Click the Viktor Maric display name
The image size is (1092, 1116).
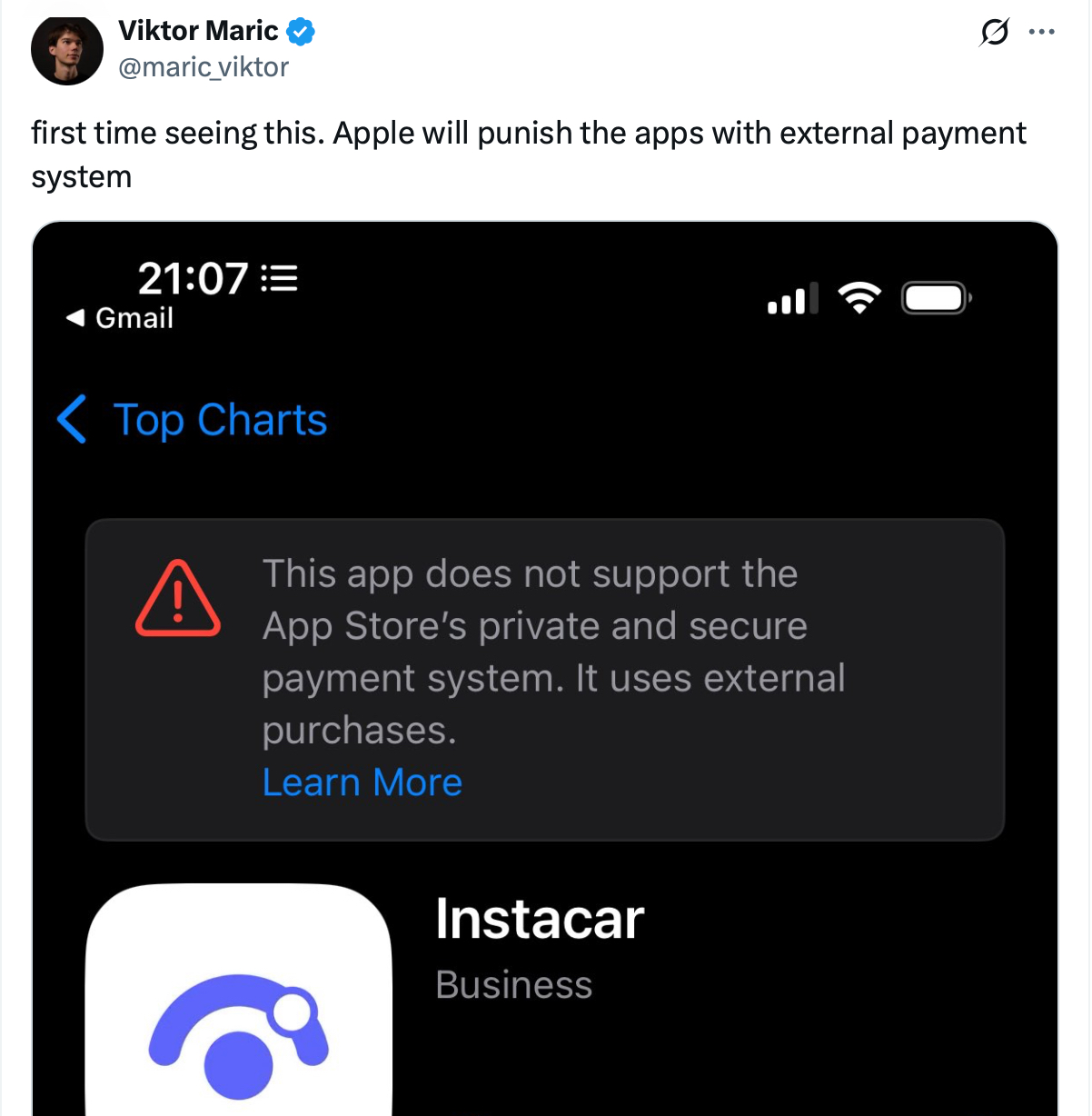coord(198,31)
